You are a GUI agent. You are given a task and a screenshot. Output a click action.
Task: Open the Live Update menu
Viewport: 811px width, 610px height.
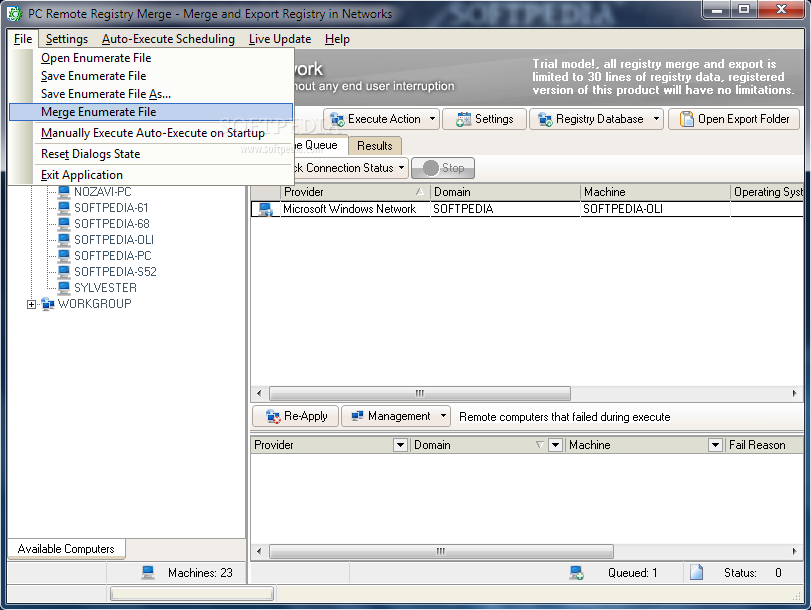pos(280,39)
